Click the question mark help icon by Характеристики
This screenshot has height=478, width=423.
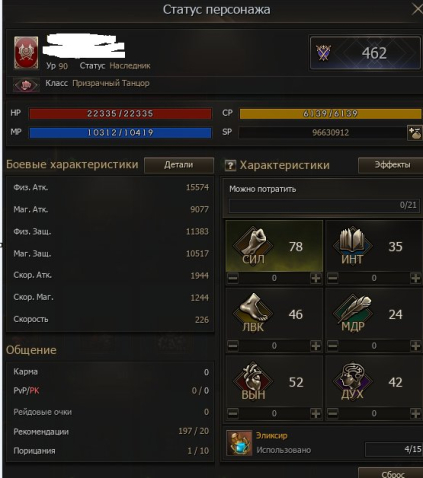(x=230, y=165)
